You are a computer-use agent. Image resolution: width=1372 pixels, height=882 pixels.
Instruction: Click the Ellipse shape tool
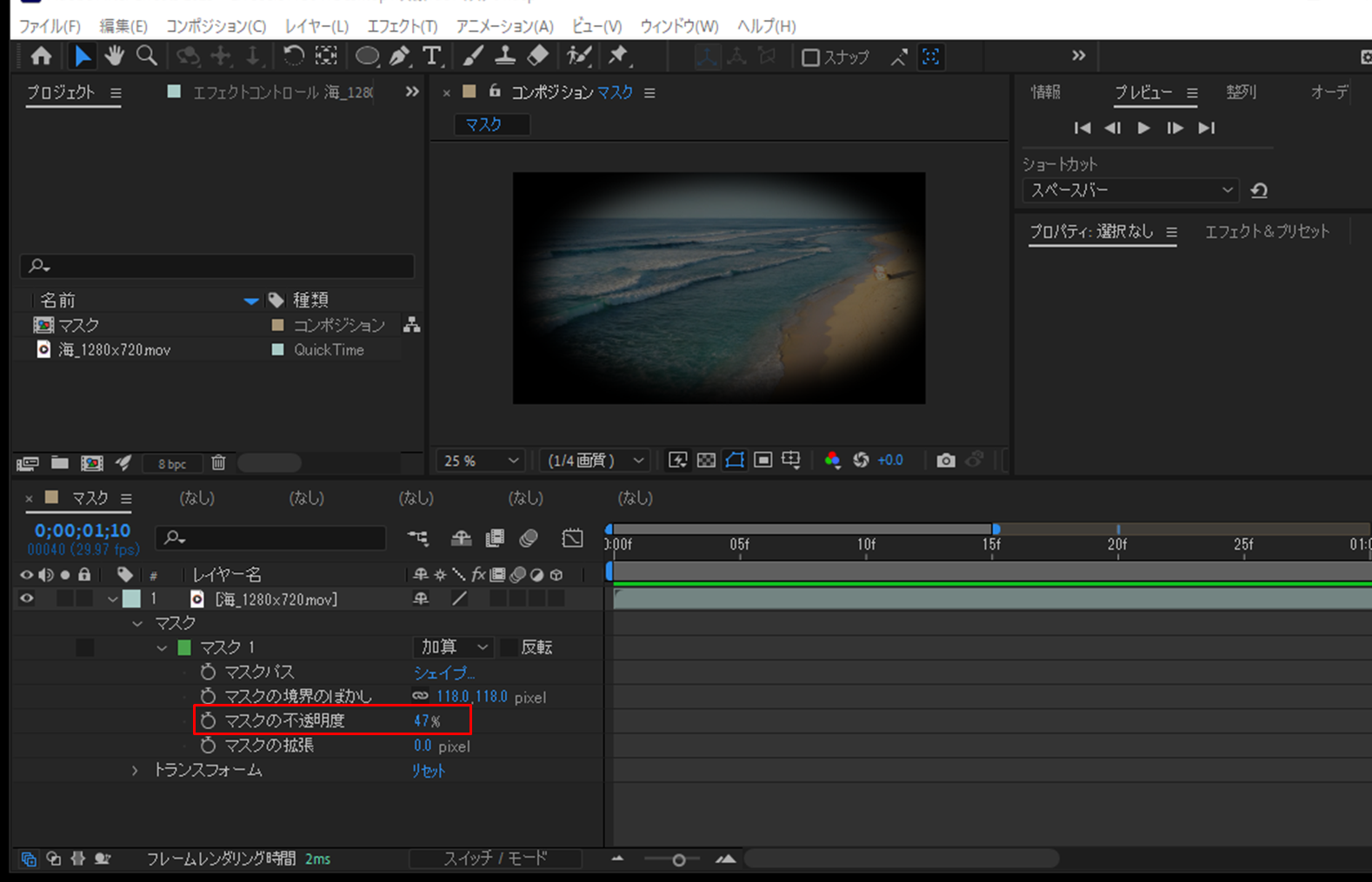click(367, 57)
